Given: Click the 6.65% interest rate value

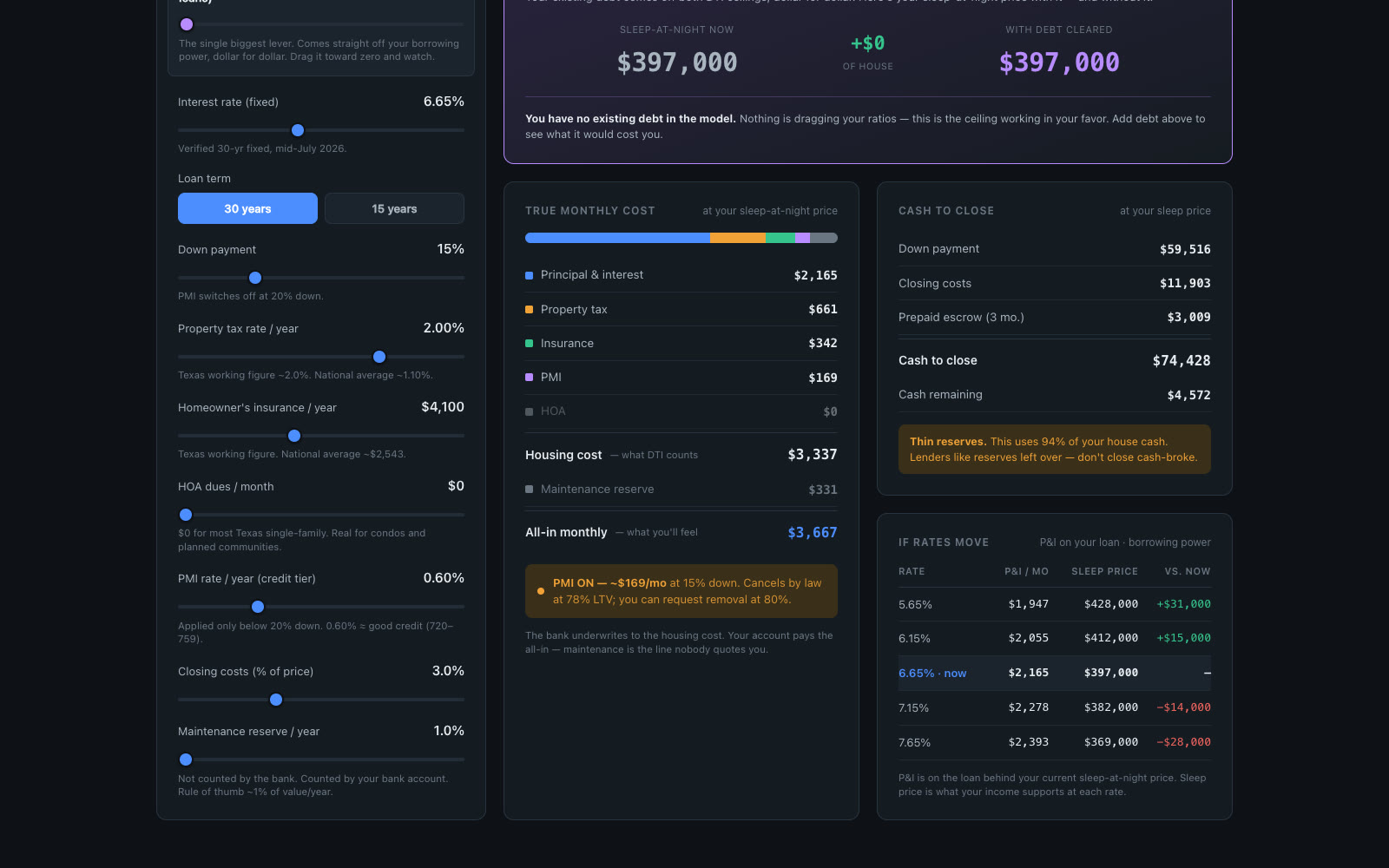Looking at the screenshot, I should click(444, 102).
